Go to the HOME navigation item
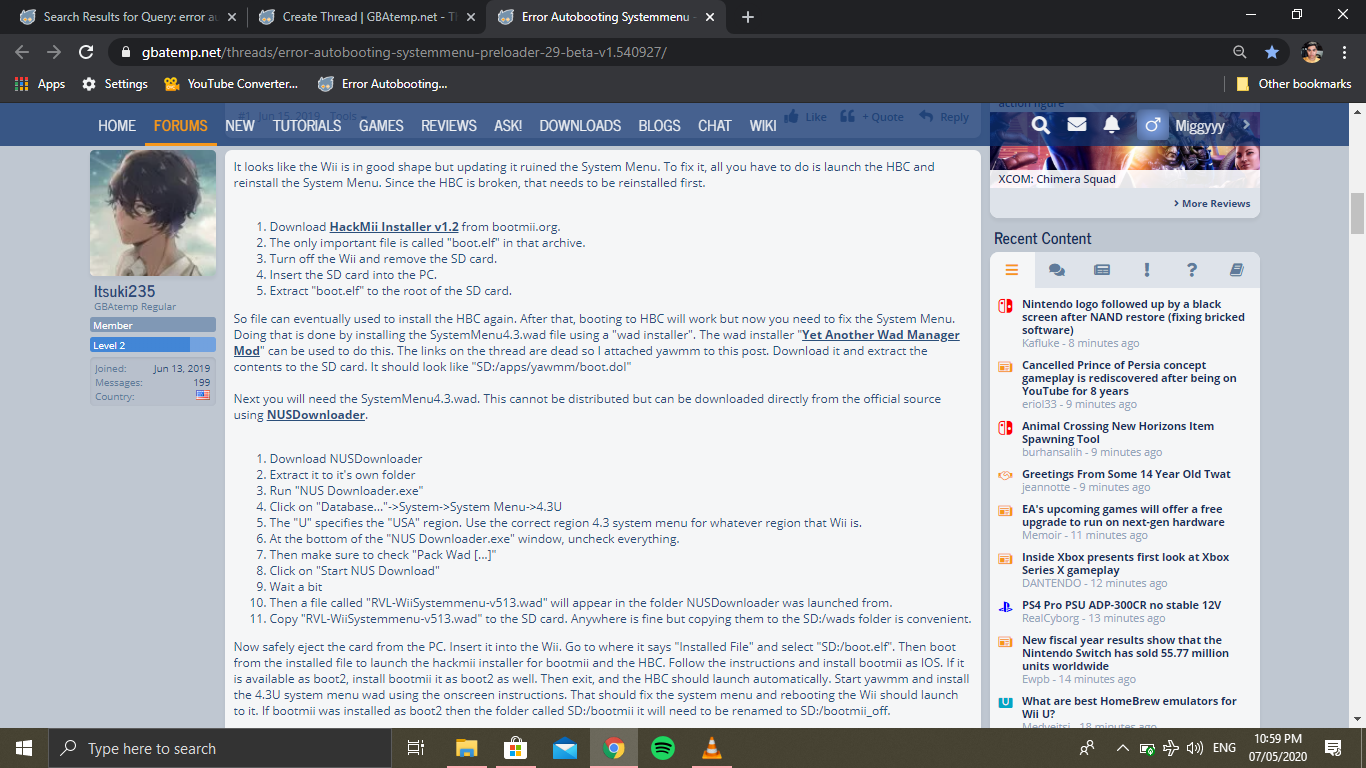The image size is (1366, 768). (117, 125)
